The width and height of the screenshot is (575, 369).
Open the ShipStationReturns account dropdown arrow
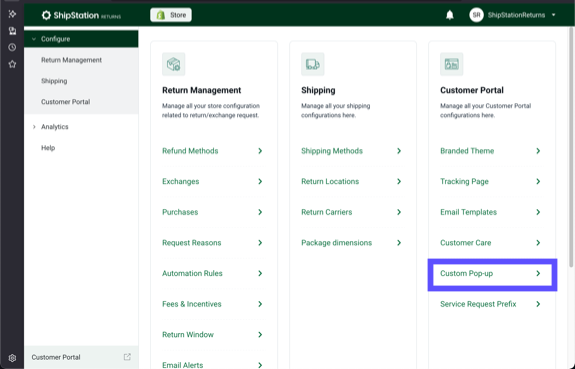tap(553, 15)
